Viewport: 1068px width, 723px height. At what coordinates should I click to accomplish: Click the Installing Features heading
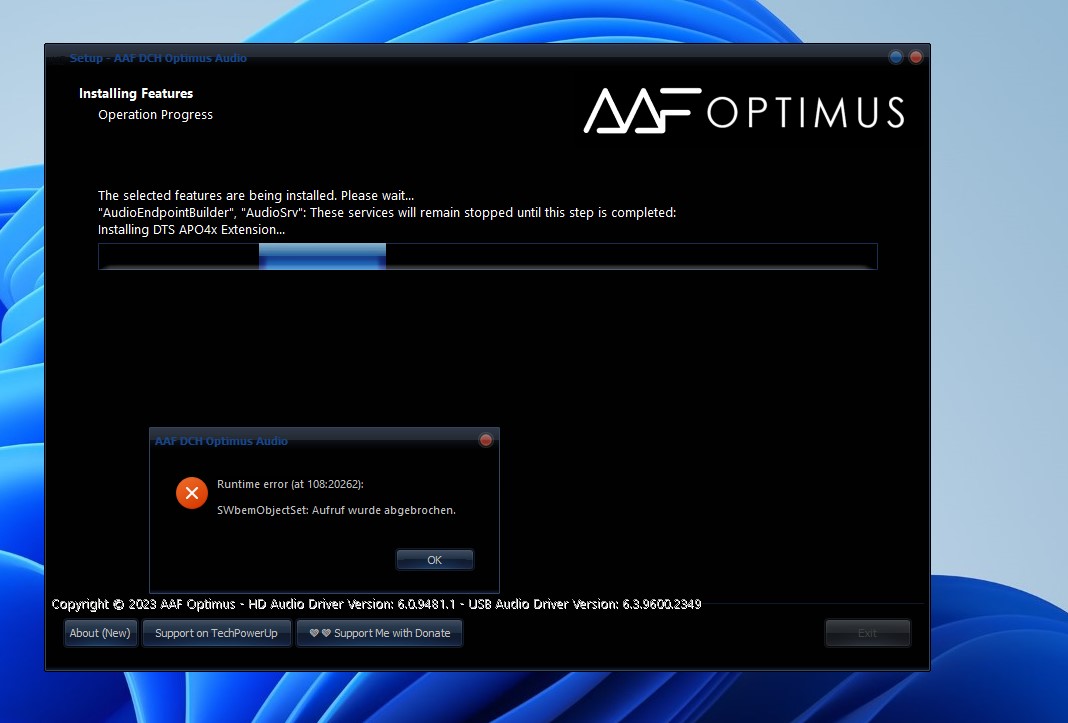(136, 93)
